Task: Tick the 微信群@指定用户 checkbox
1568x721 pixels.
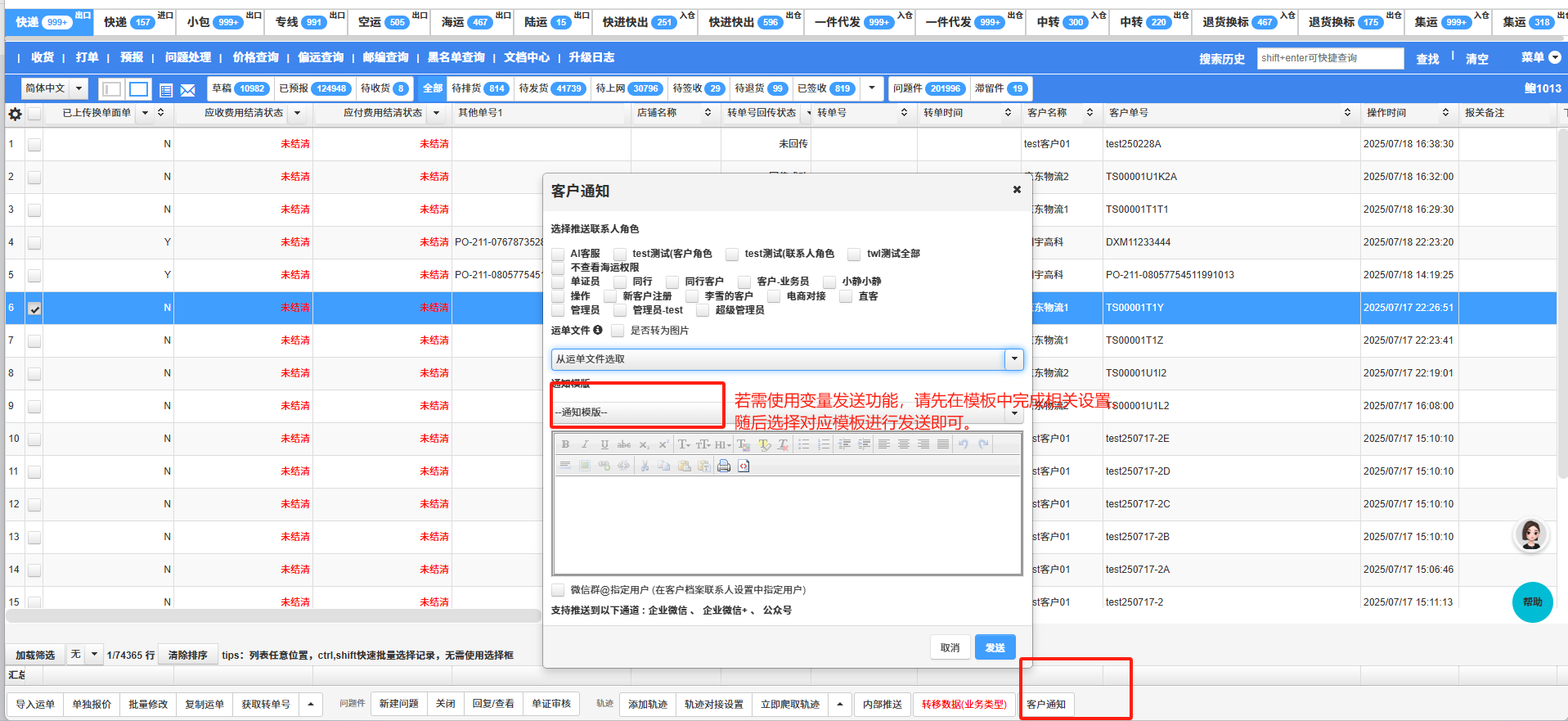Action: [558, 590]
